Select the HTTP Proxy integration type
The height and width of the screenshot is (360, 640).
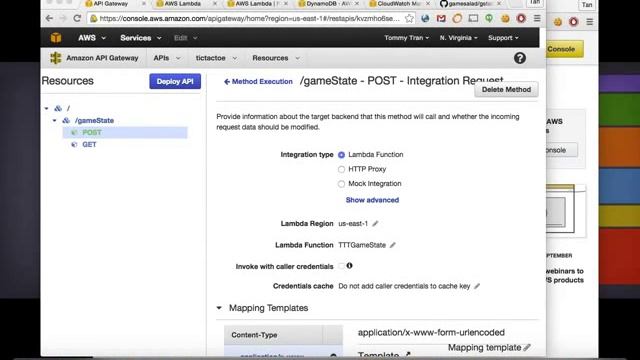pyautogui.click(x=341, y=169)
